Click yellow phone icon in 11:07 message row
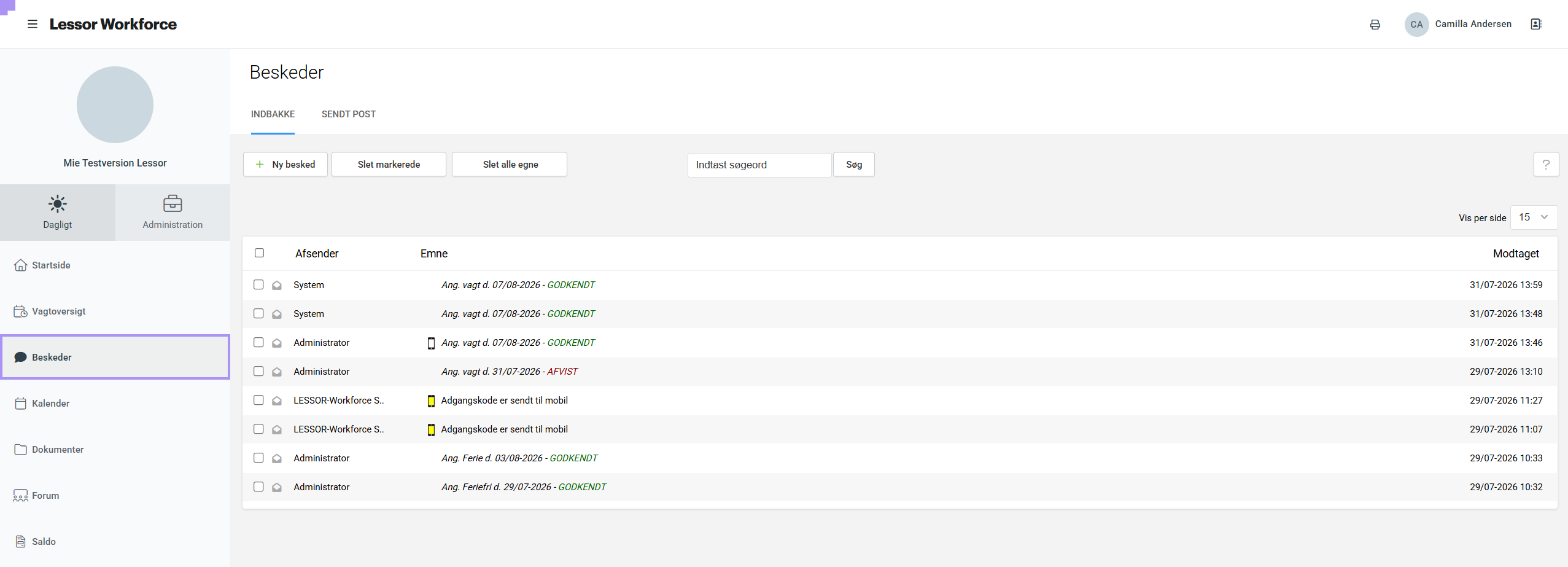 [x=431, y=429]
